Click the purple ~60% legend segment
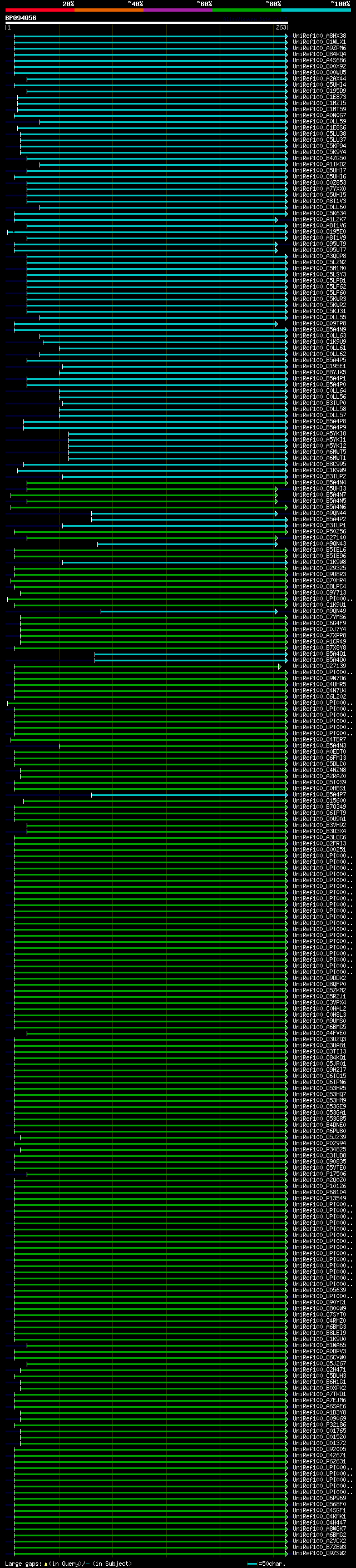The width and height of the screenshot is (356, 1568). [177, 10]
